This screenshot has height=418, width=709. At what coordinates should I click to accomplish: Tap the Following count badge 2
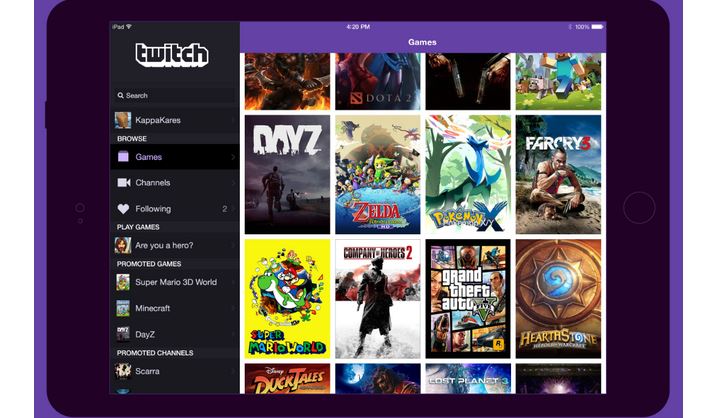tap(225, 209)
